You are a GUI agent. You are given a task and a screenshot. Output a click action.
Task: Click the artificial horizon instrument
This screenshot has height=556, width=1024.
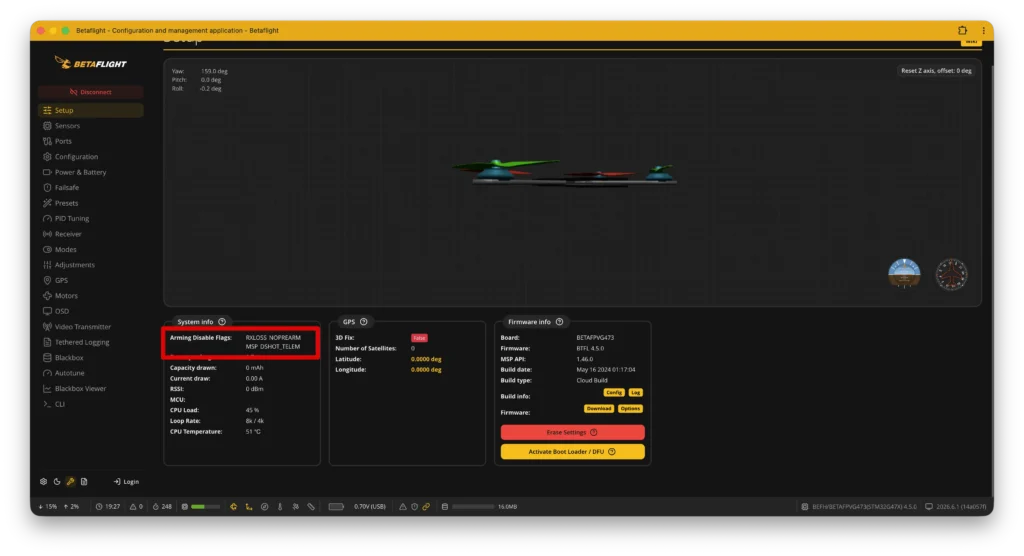904,274
